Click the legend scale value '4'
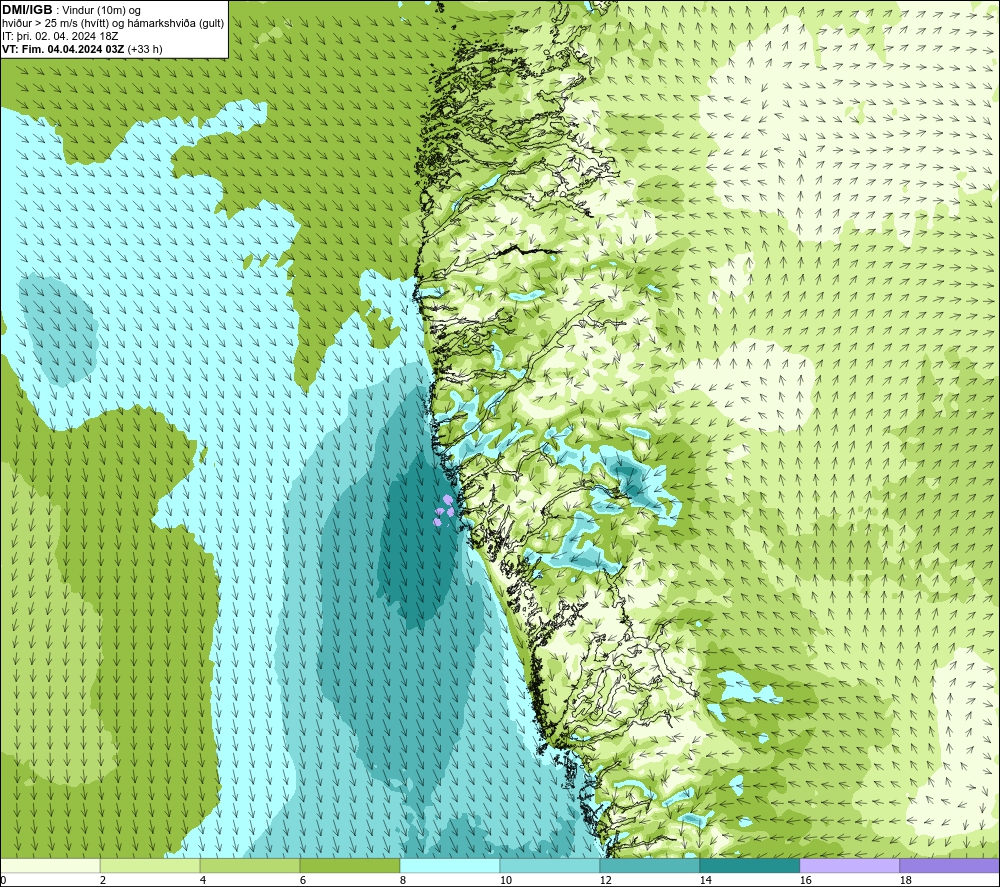1000x887 pixels. (x=203, y=881)
